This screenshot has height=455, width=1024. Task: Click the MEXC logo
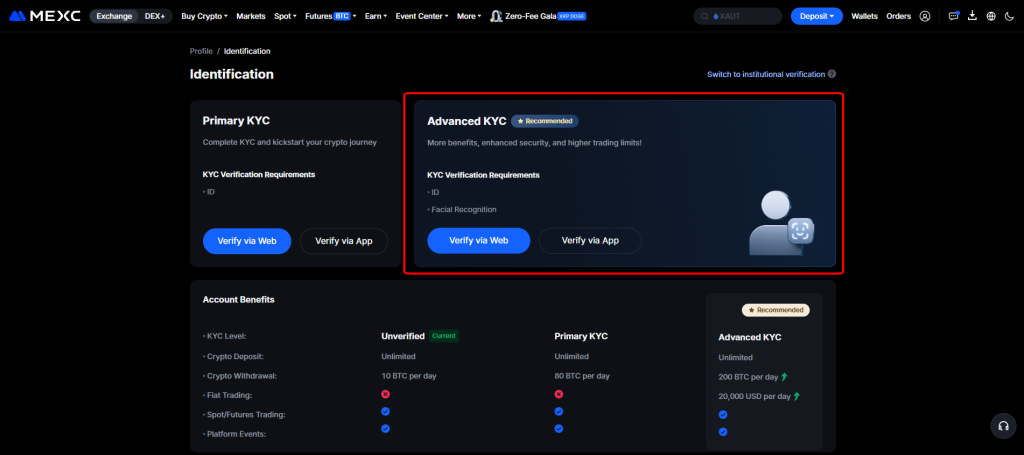(x=45, y=16)
